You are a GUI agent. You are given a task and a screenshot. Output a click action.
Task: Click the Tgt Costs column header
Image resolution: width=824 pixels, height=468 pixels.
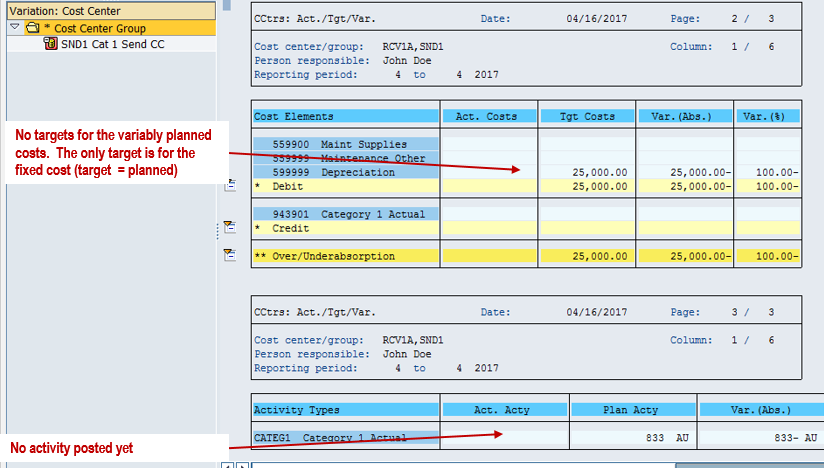click(x=587, y=116)
